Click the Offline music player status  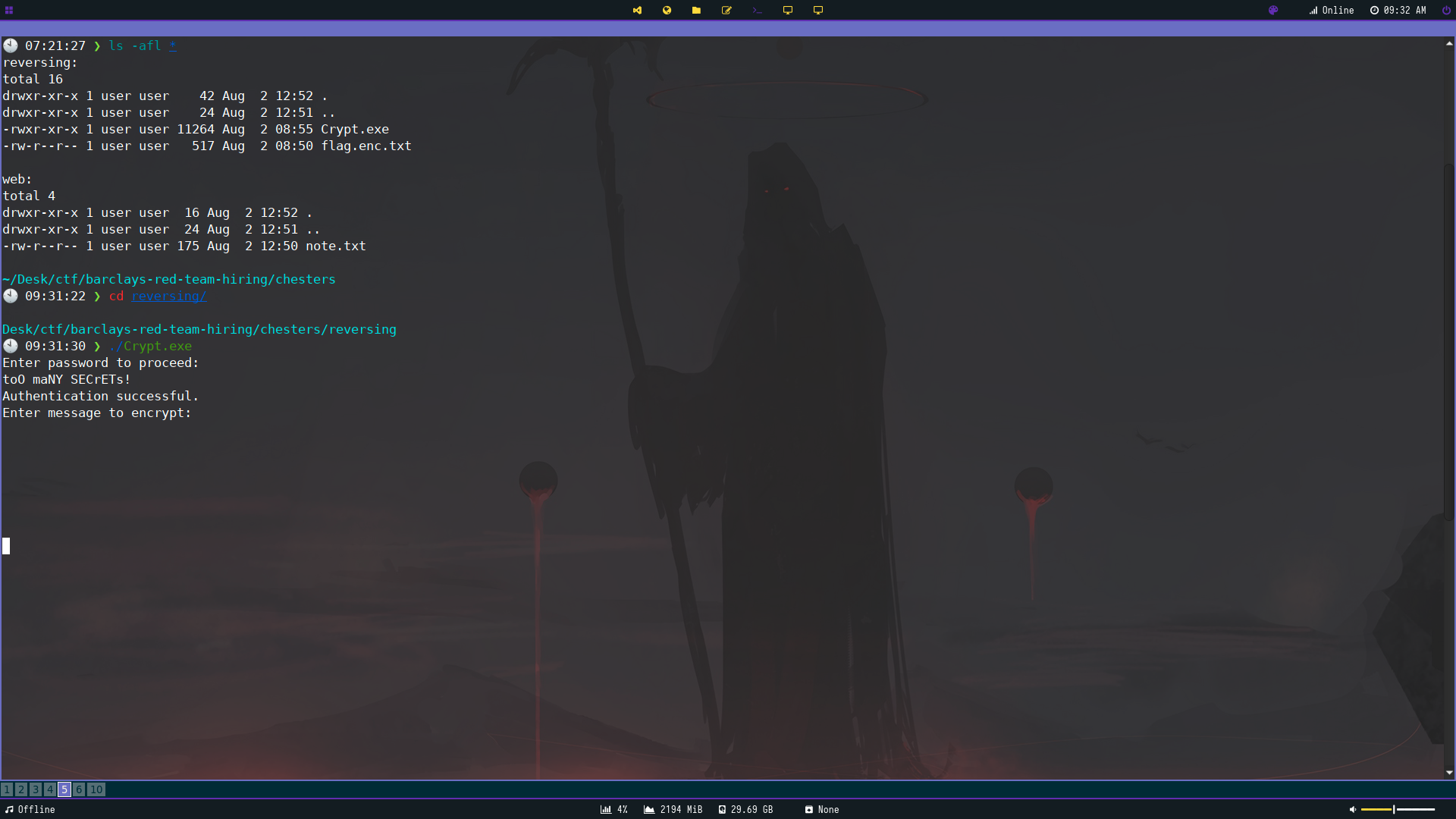(30, 810)
